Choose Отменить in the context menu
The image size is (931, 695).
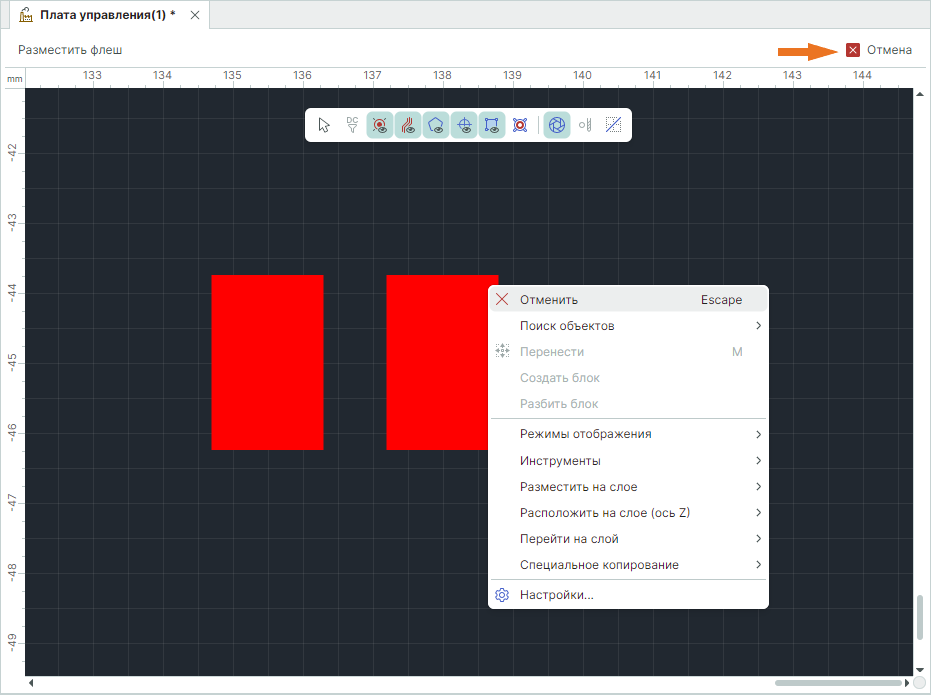click(x=549, y=299)
